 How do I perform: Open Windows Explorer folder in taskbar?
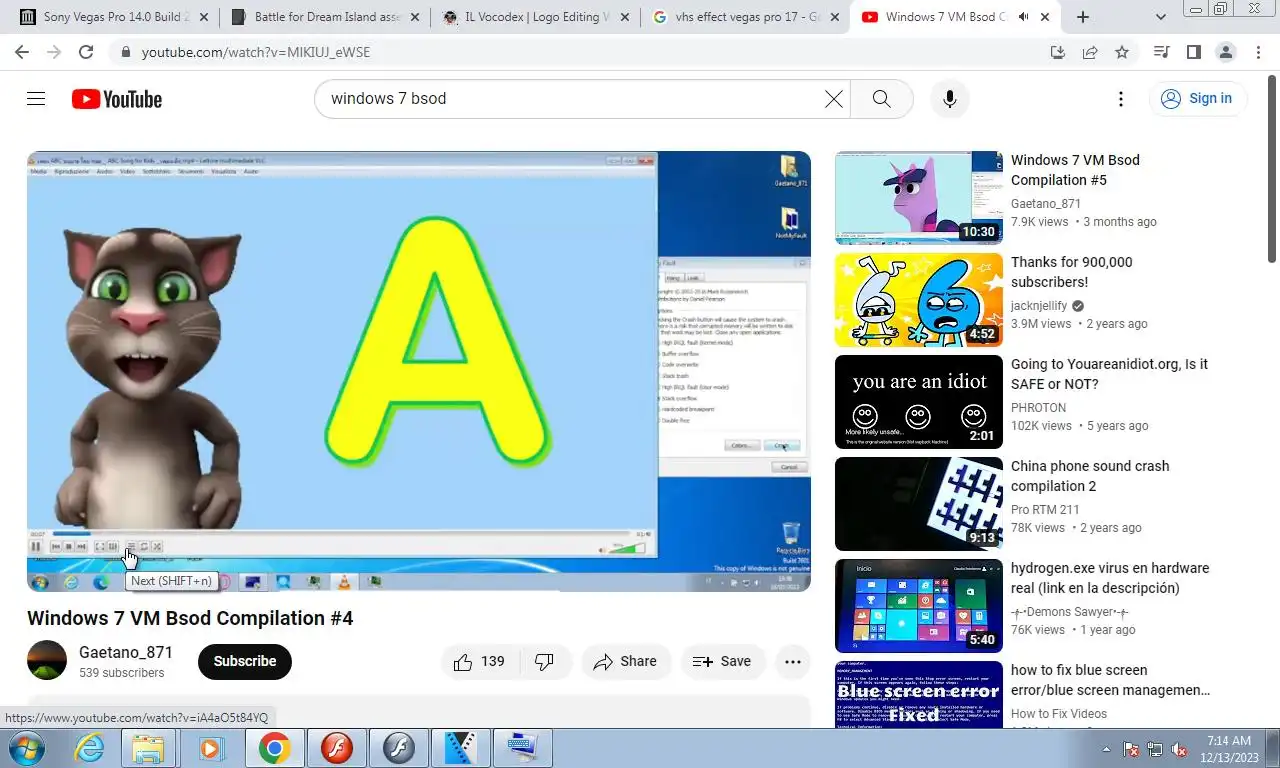149,748
